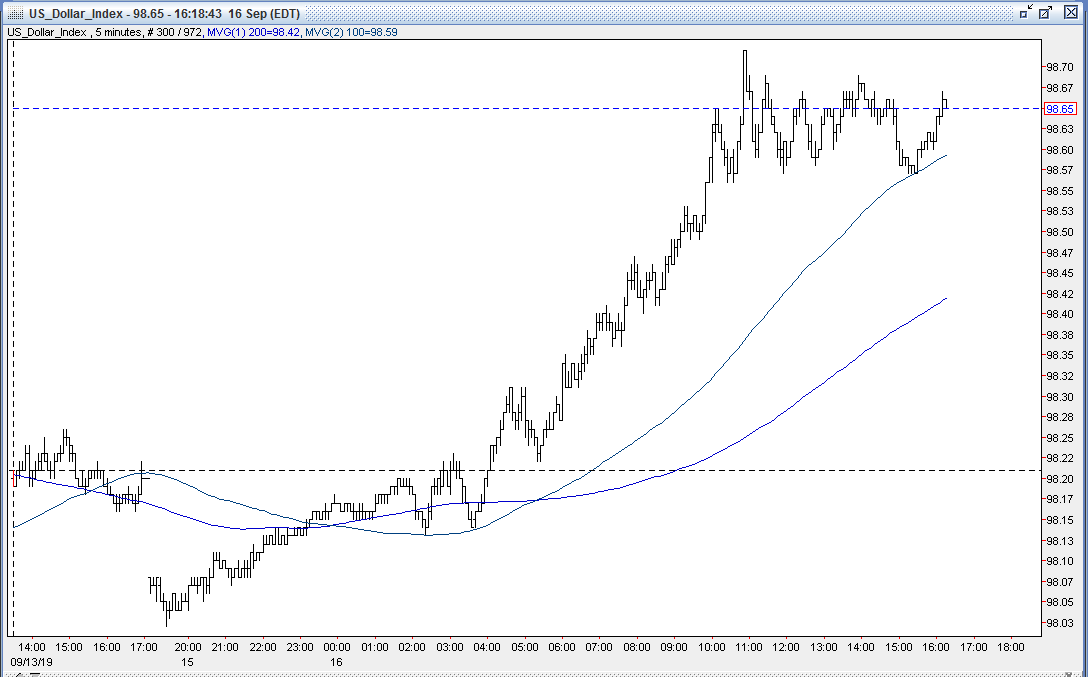1088x677 pixels.
Task: Click the 98.03 price axis label
Action: click(1060, 624)
